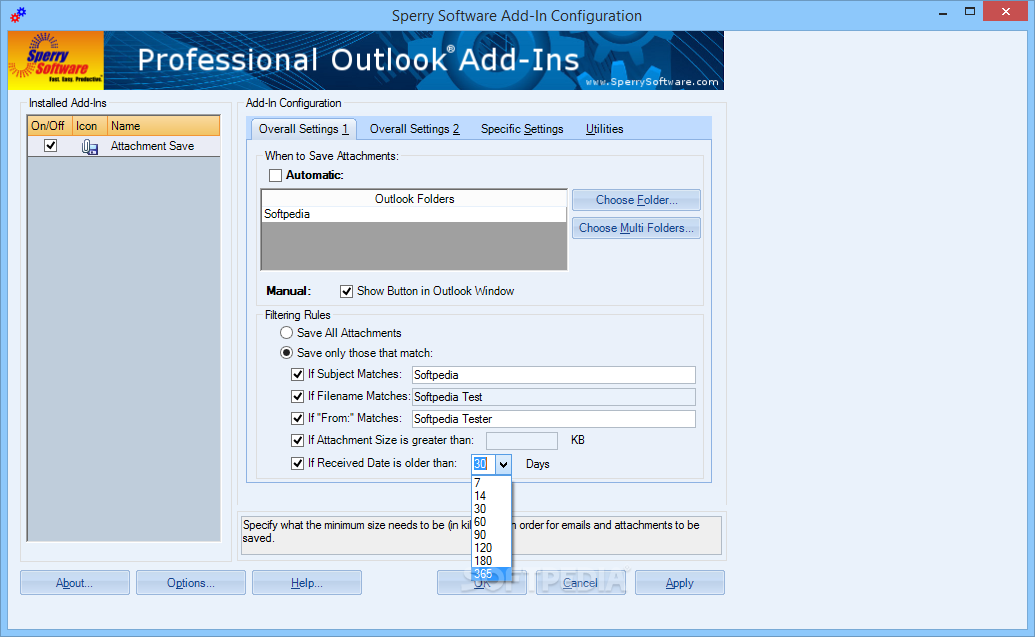Screen dimensions: 1035x637
Task: Choose 7 from the days list
Action: tap(491, 483)
